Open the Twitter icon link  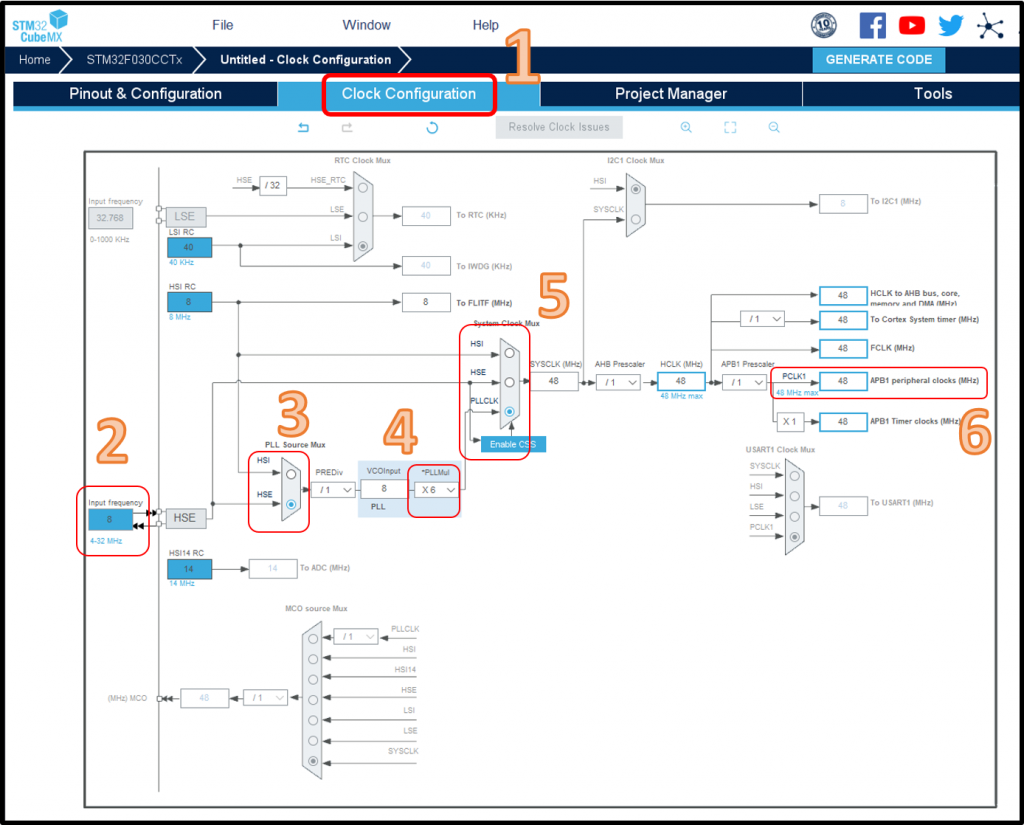(951, 25)
